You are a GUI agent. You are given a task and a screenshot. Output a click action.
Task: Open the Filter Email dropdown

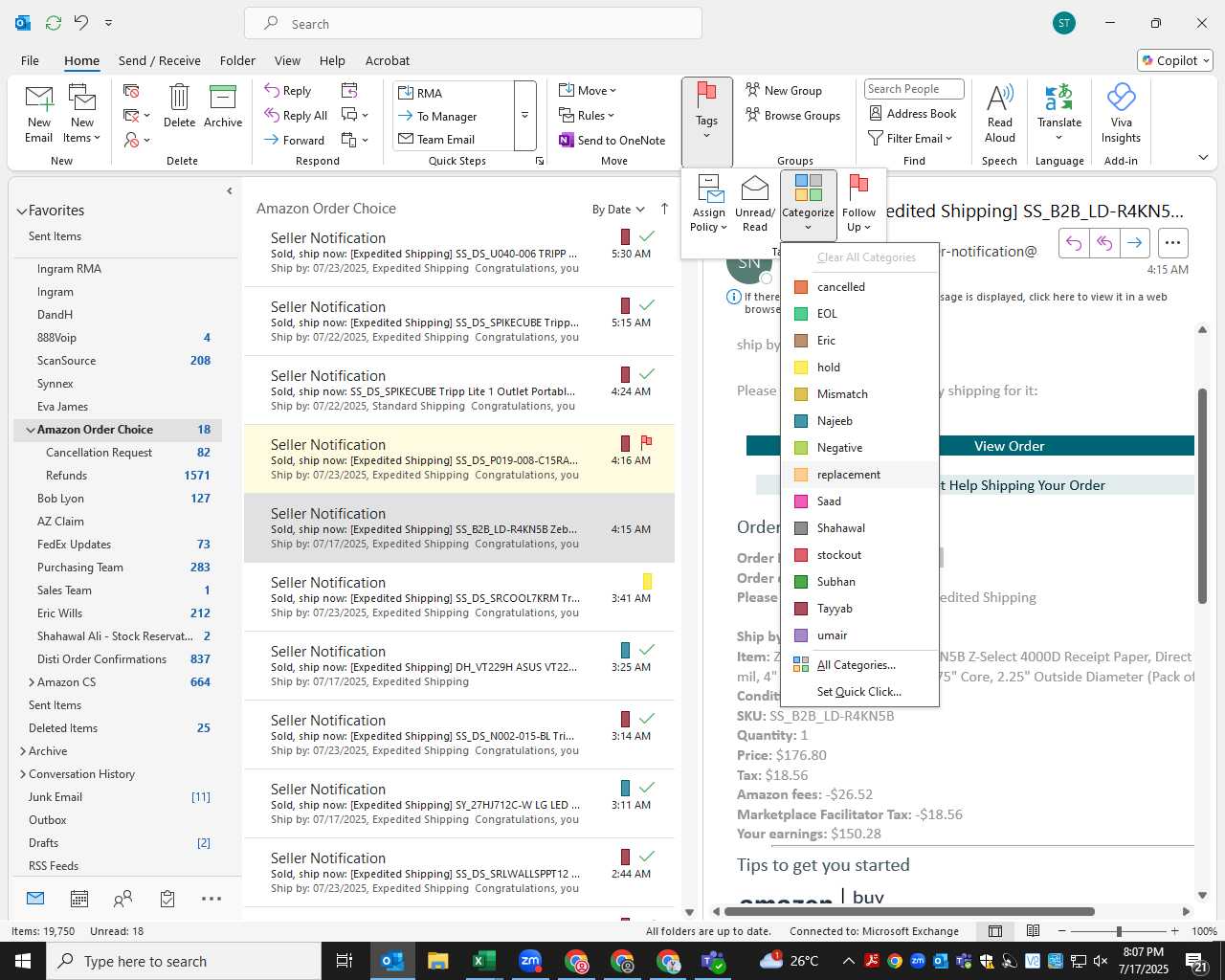click(x=910, y=139)
